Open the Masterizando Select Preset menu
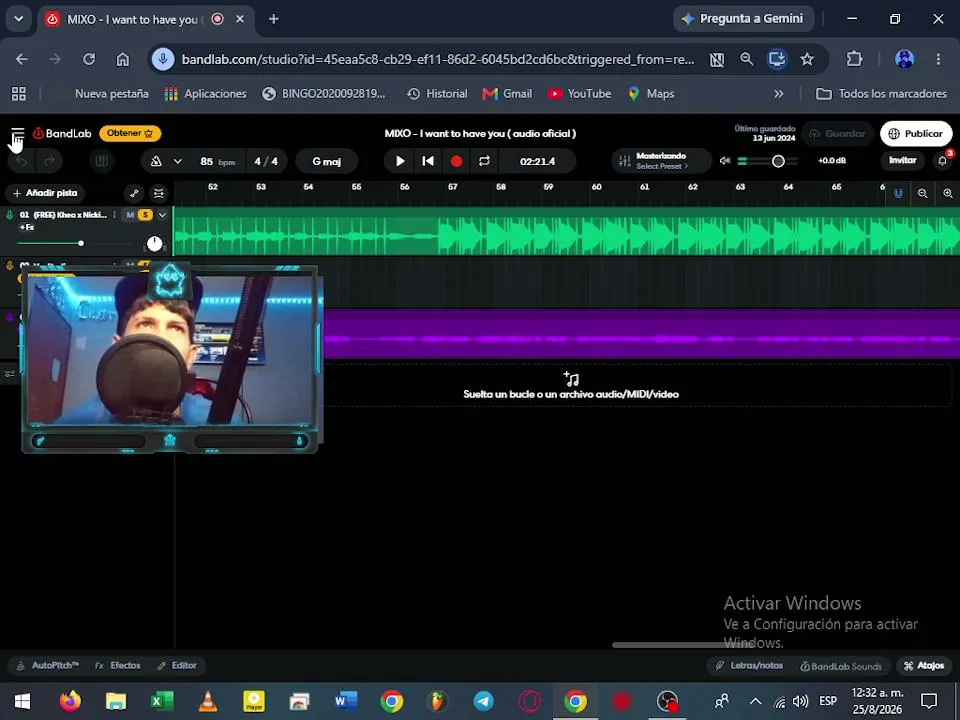960x720 pixels. tap(661, 161)
